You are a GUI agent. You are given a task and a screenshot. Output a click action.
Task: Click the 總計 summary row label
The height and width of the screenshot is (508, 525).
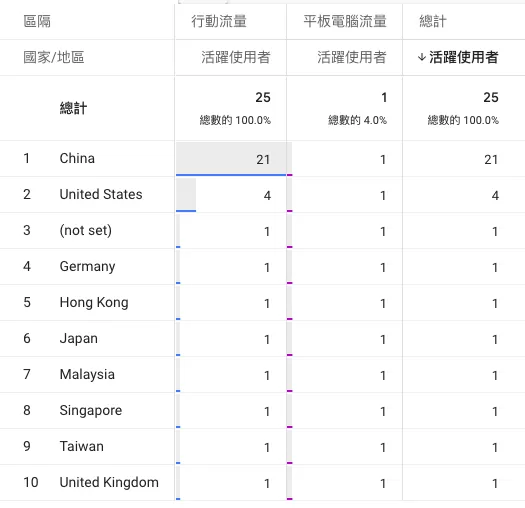(x=73, y=108)
